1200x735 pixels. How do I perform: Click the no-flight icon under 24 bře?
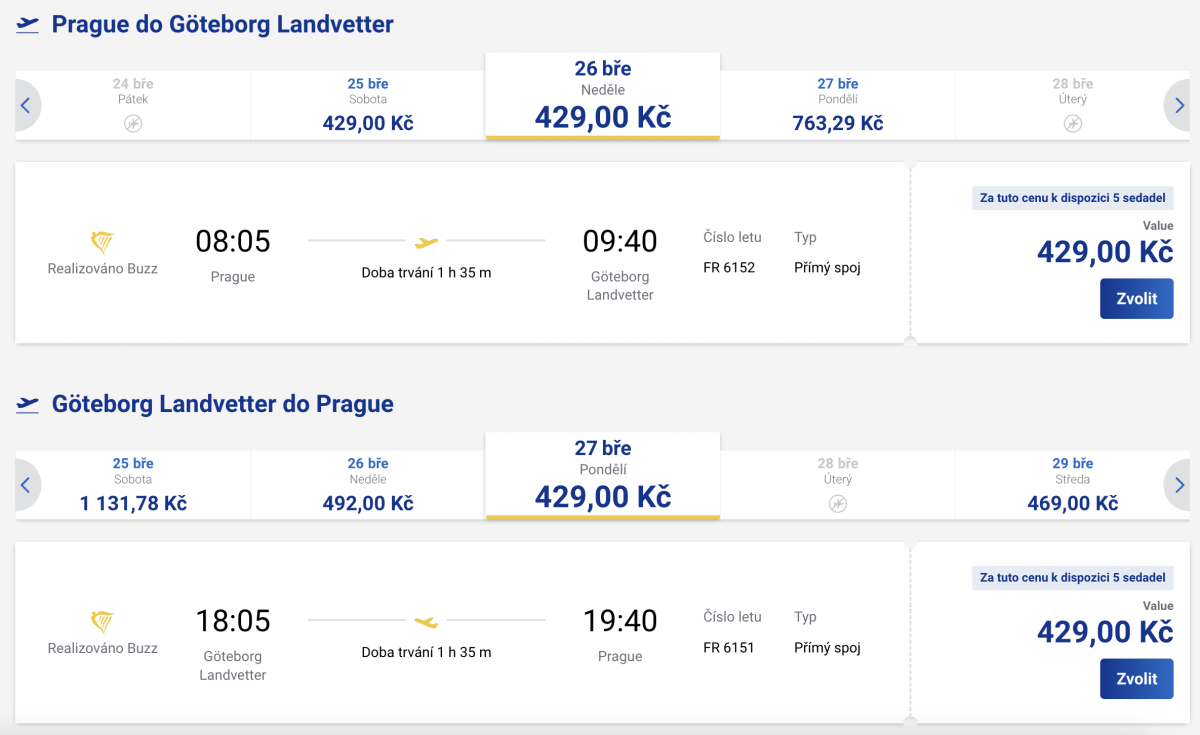[133, 123]
